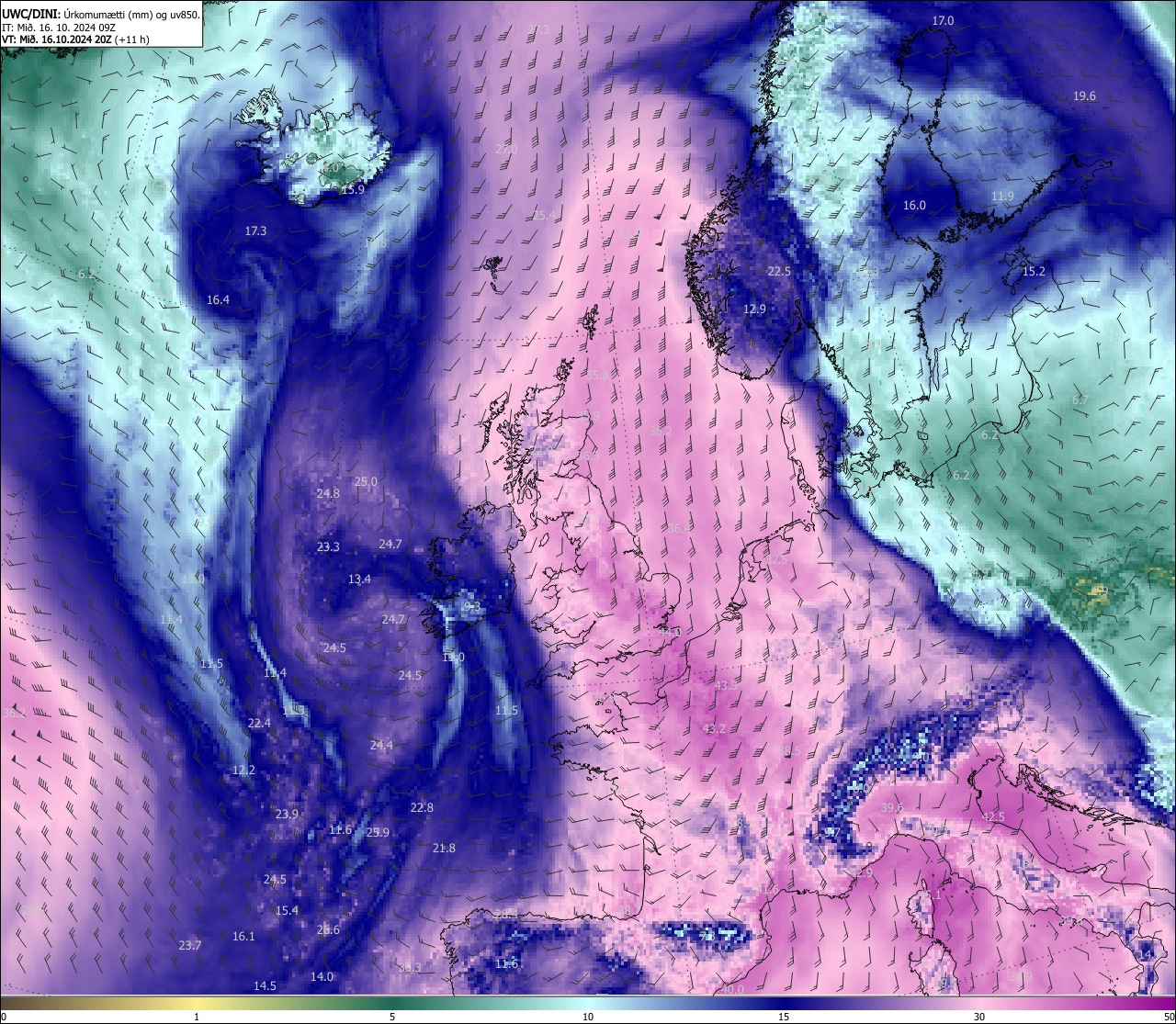Screen dimensions: 1176x1024
Task: Click the legend tick label 15
Action: tap(784, 1017)
